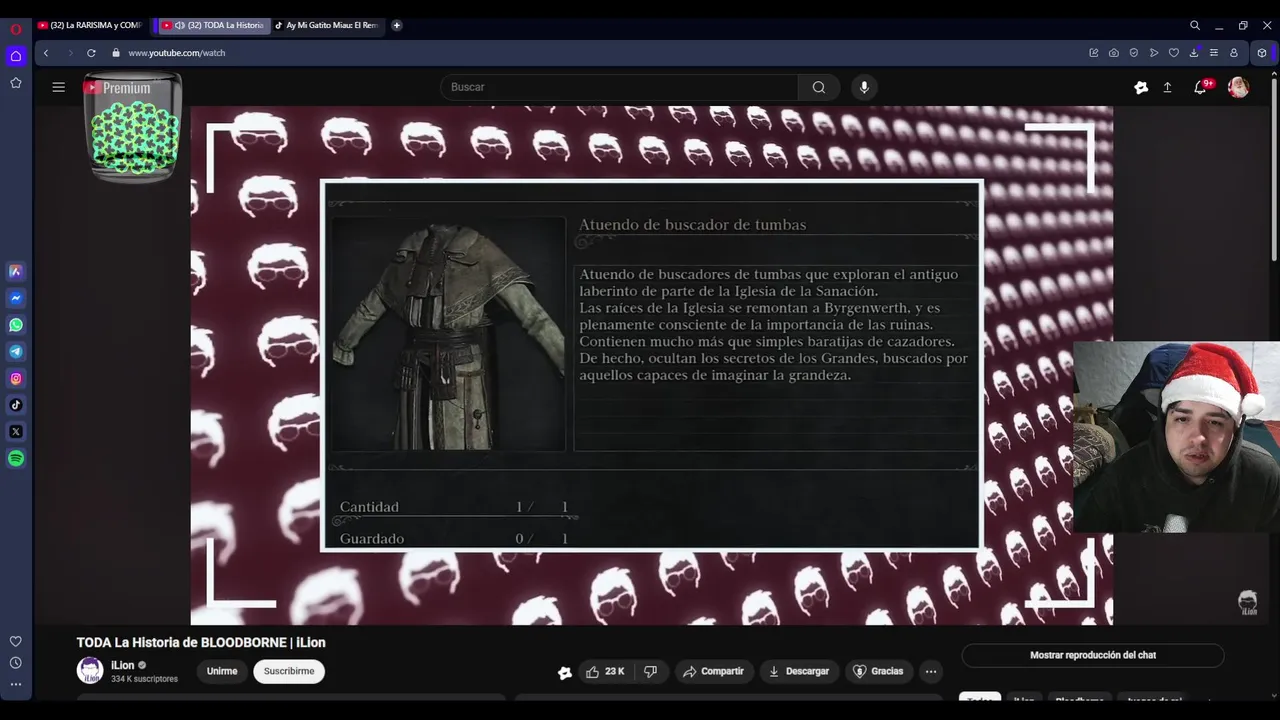Open the browser tab search magnifier
The height and width of the screenshot is (720, 1280).
click(1194, 25)
